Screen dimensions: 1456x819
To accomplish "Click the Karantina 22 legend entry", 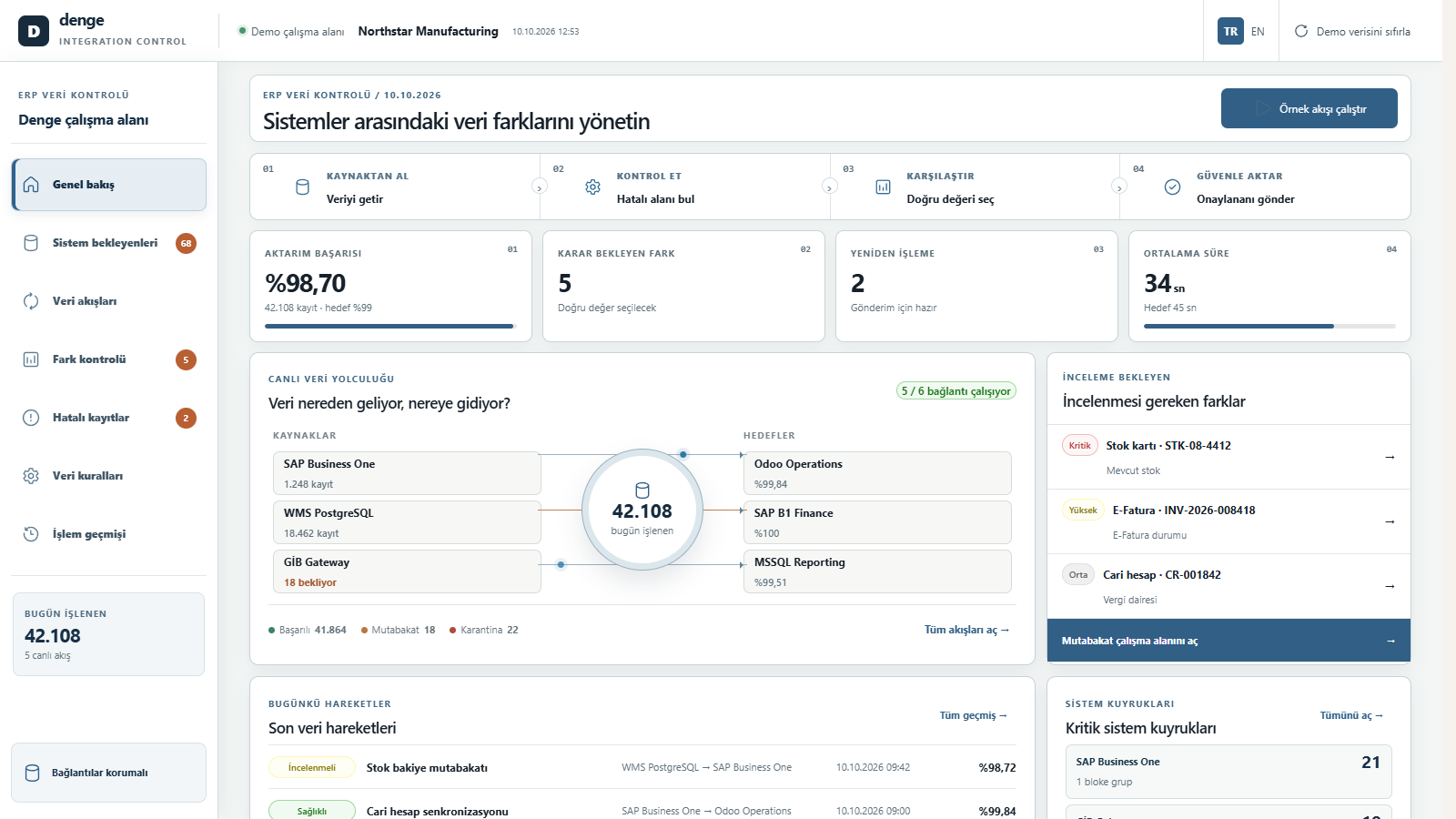I will point(484,630).
